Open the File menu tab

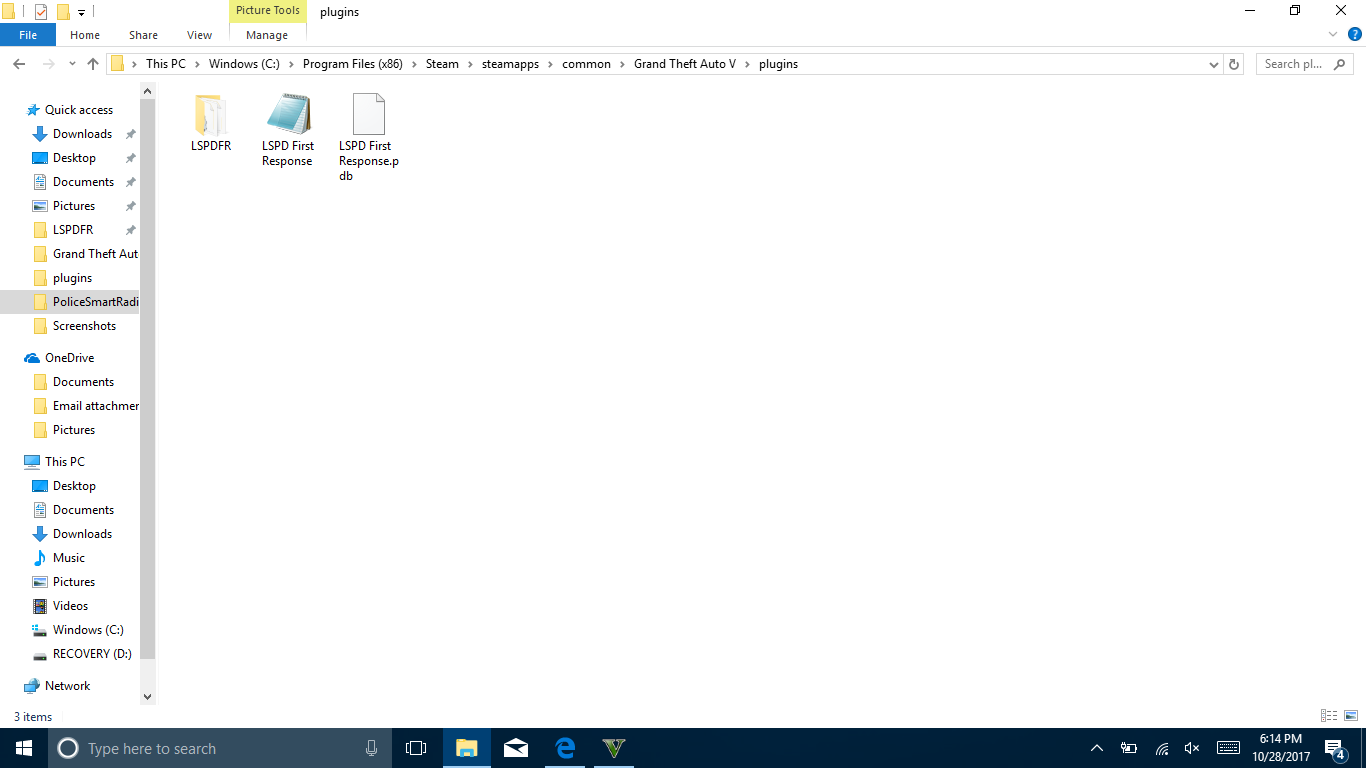click(x=28, y=35)
